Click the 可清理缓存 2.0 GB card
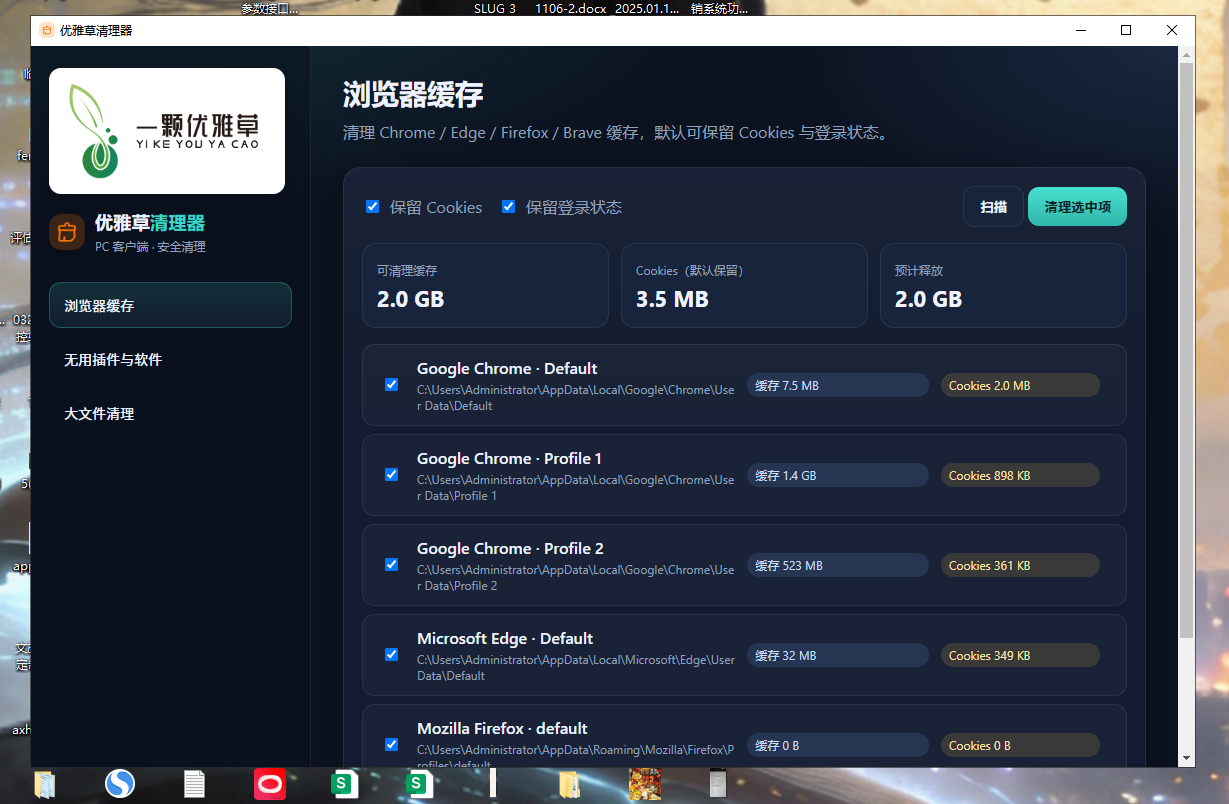 485,285
